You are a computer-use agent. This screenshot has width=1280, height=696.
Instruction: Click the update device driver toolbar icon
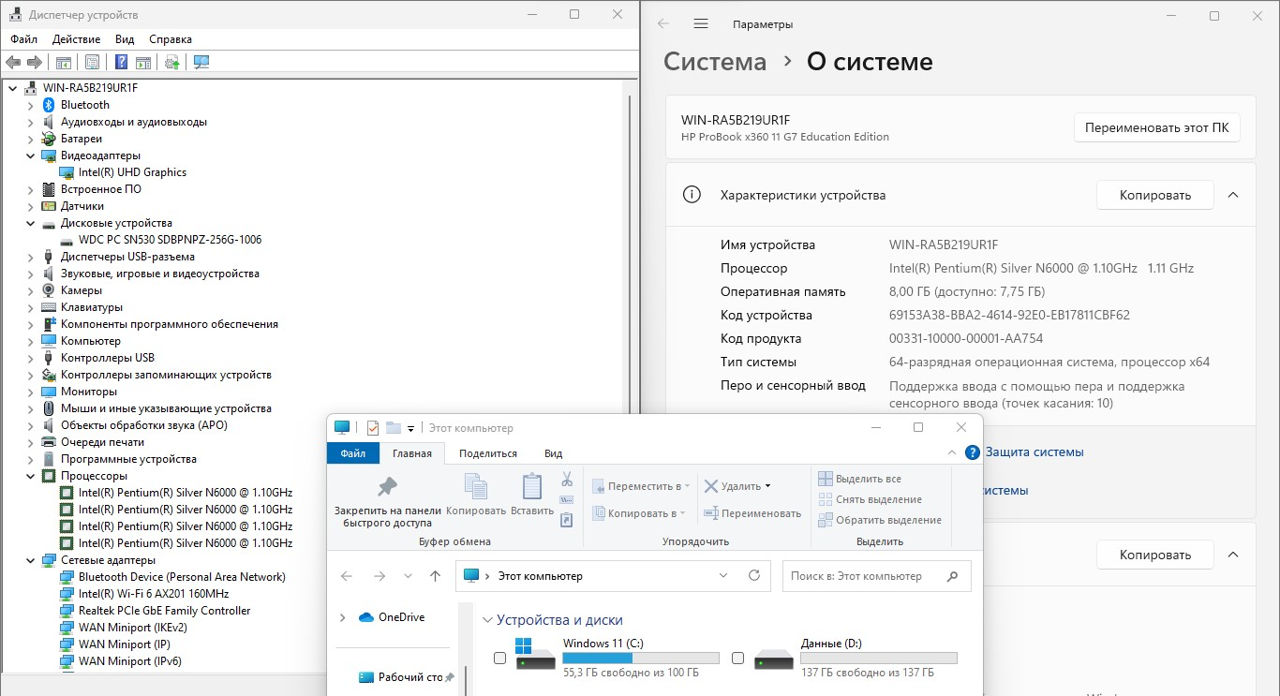(172, 62)
